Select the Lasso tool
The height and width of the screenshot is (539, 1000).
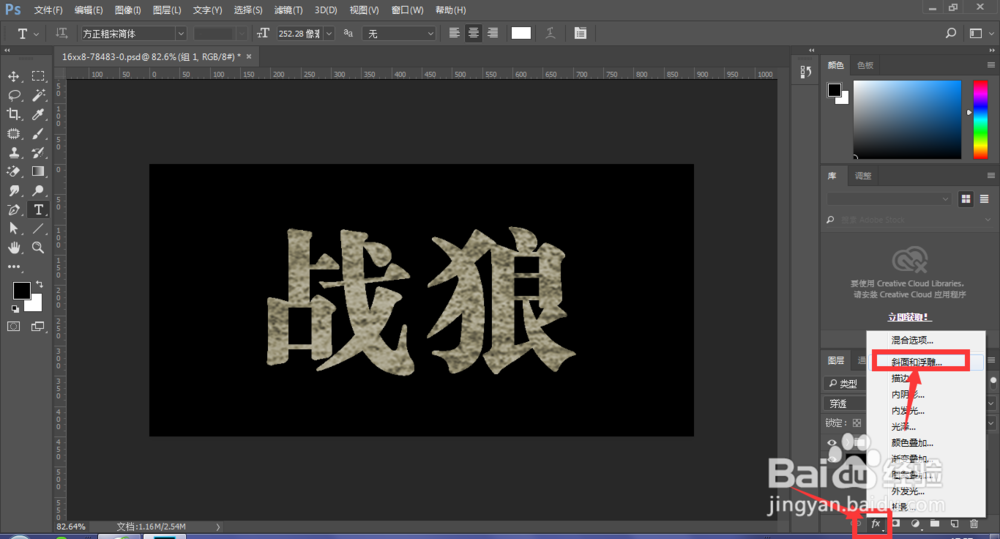coord(13,96)
